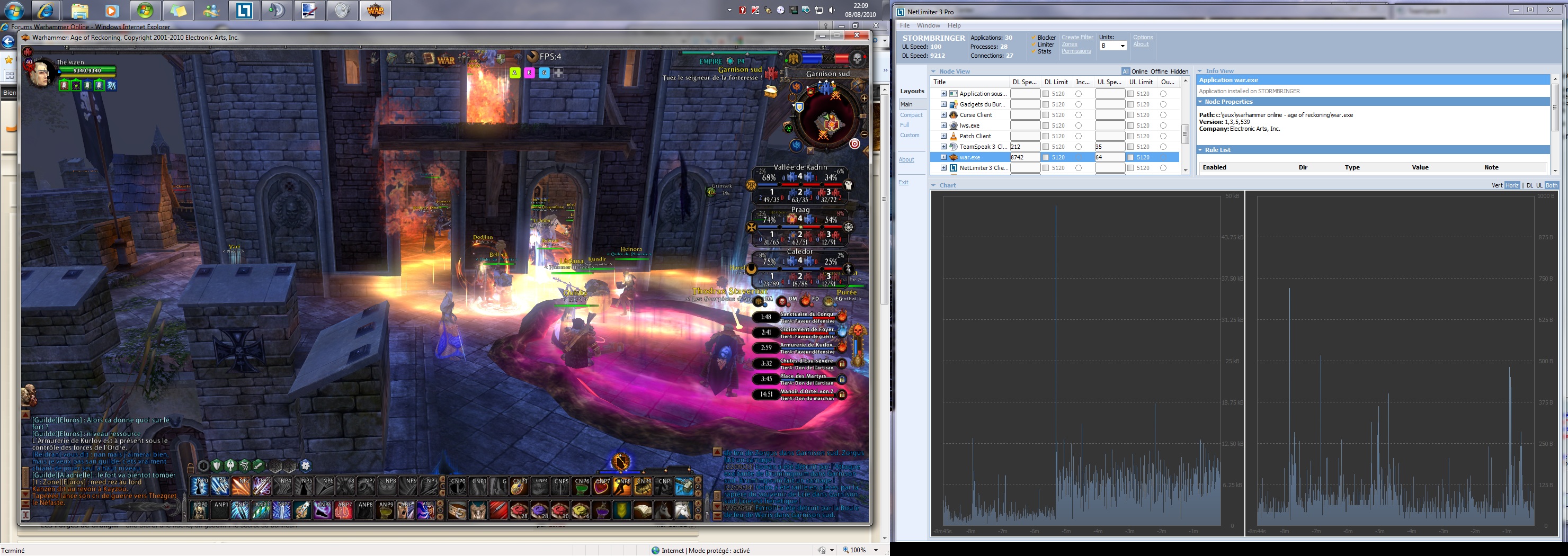
Task: Switch to the Compact layout
Action: 911,115
